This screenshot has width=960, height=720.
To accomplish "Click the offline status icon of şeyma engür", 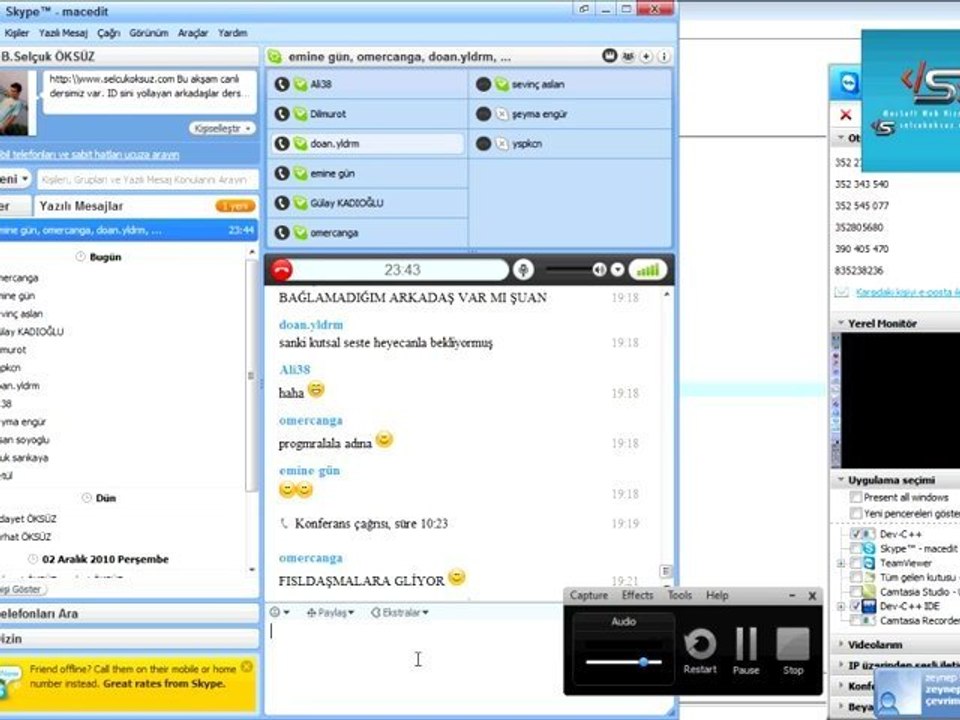I will 502,114.
